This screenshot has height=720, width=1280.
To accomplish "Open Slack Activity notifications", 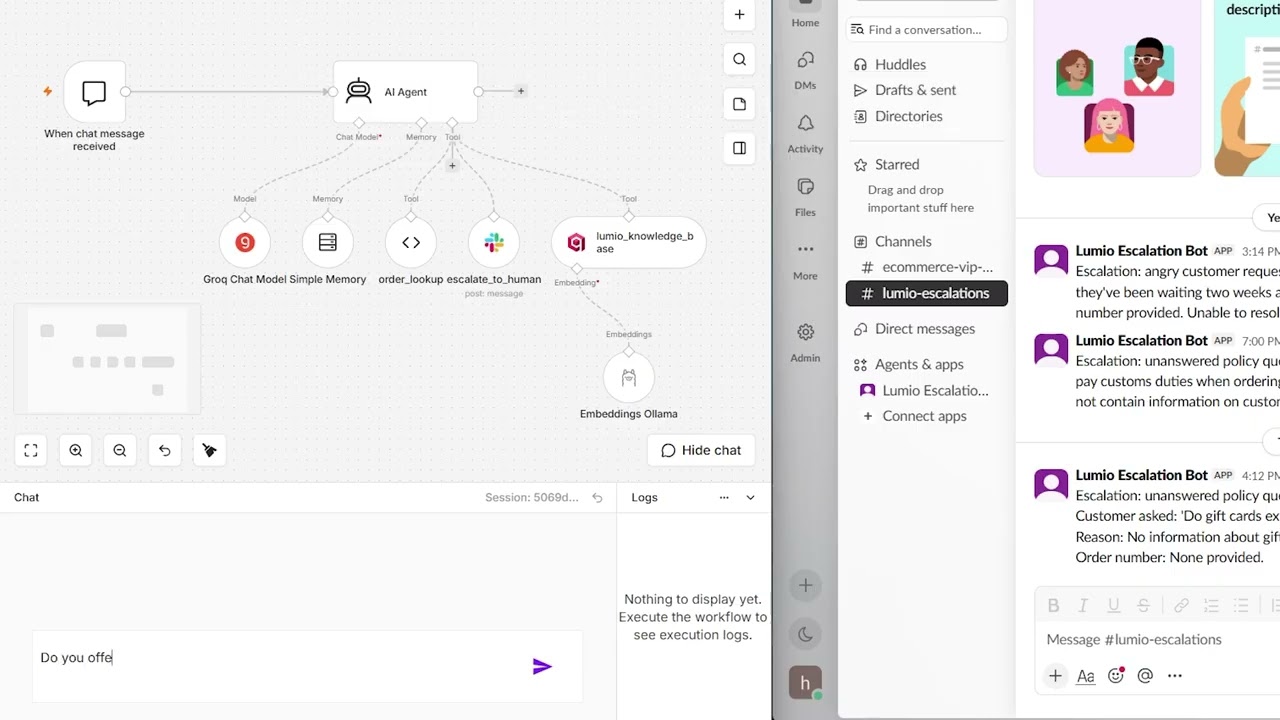I will tap(805, 133).
